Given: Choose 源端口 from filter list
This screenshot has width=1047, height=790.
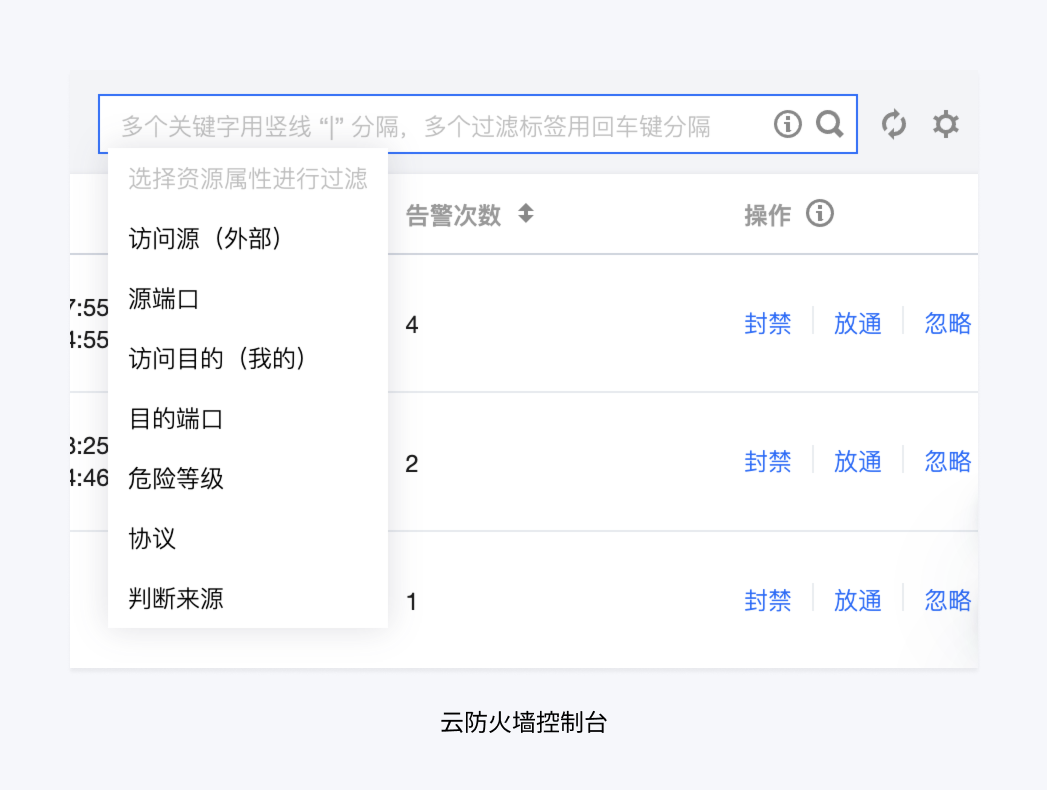Looking at the screenshot, I should [164, 298].
